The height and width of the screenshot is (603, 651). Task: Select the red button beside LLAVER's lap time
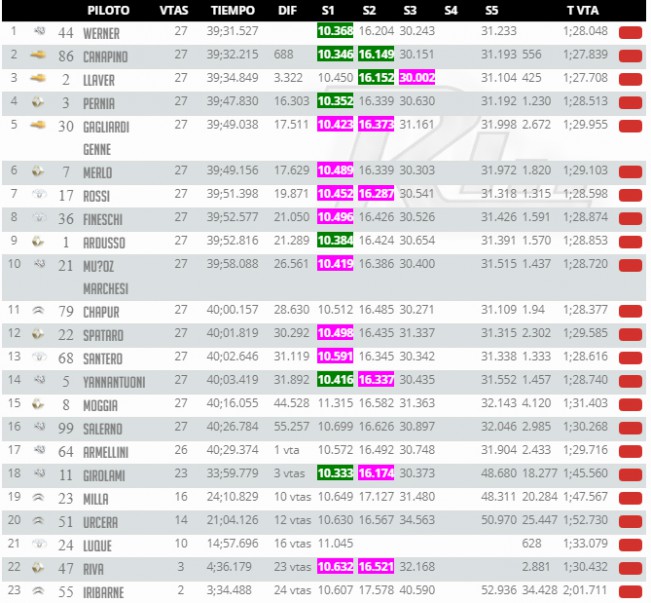[x=630, y=79]
